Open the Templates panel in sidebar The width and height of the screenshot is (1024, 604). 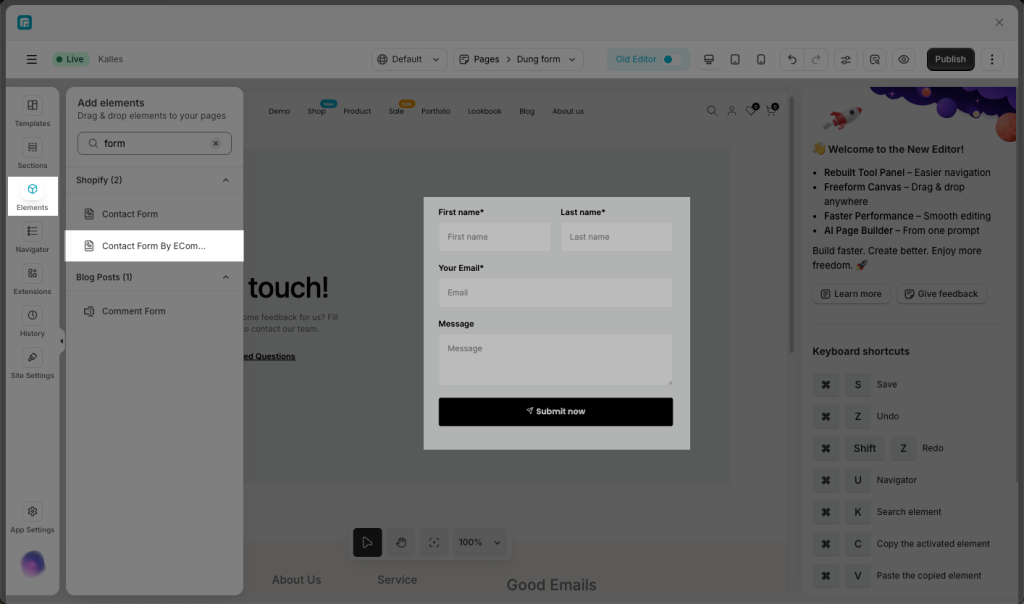pos(32,111)
